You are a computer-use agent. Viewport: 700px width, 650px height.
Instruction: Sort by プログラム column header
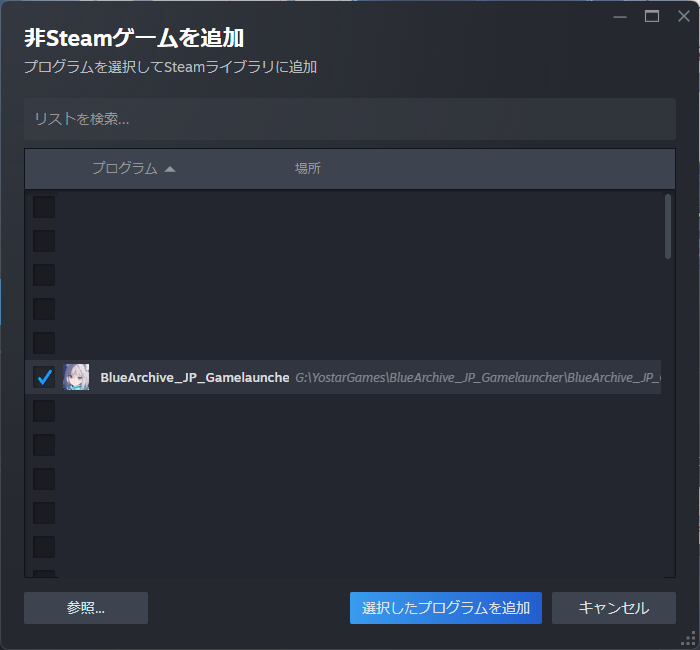(133, 168)
